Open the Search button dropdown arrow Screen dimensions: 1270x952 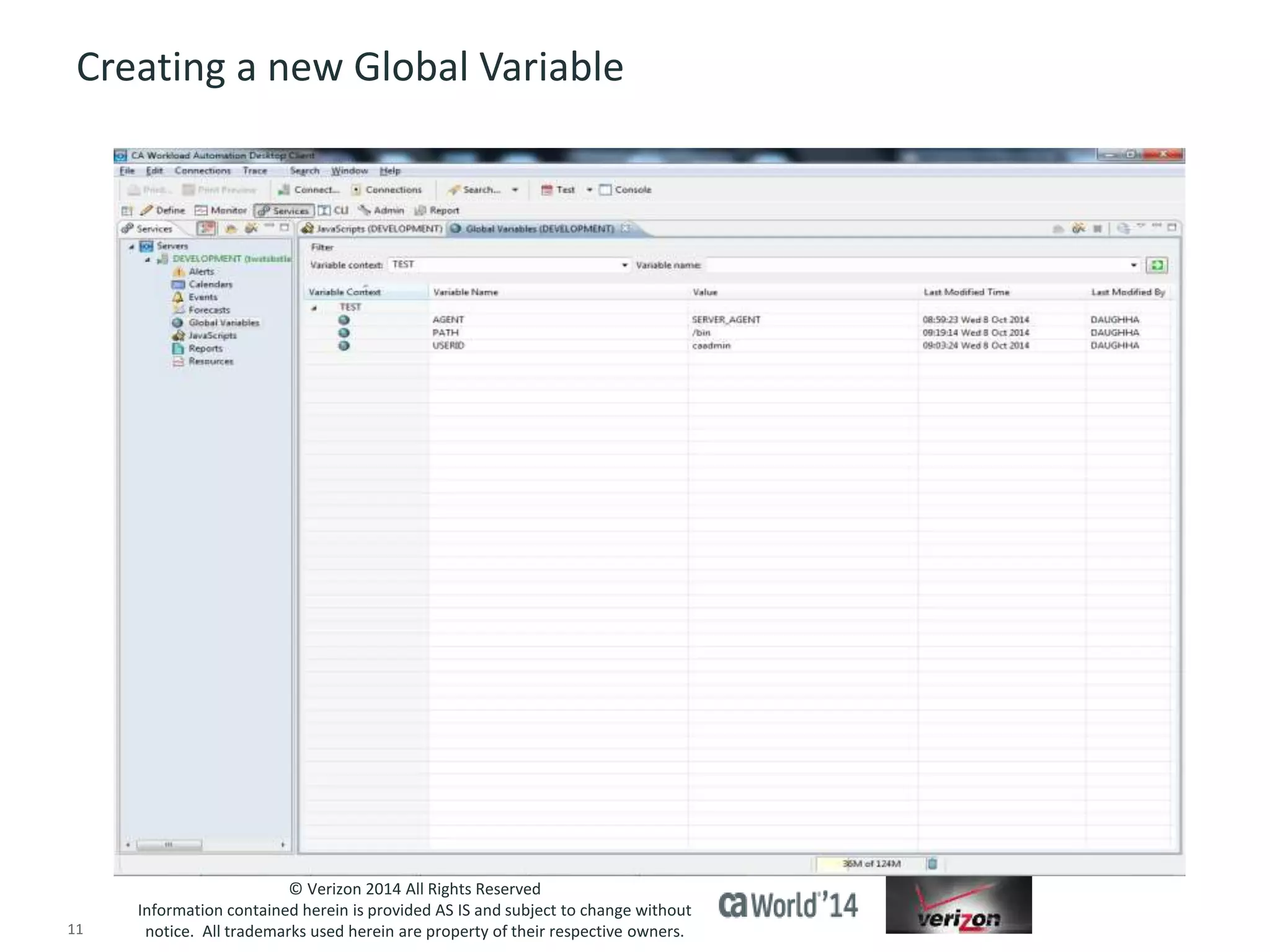(x=515, y=190)
